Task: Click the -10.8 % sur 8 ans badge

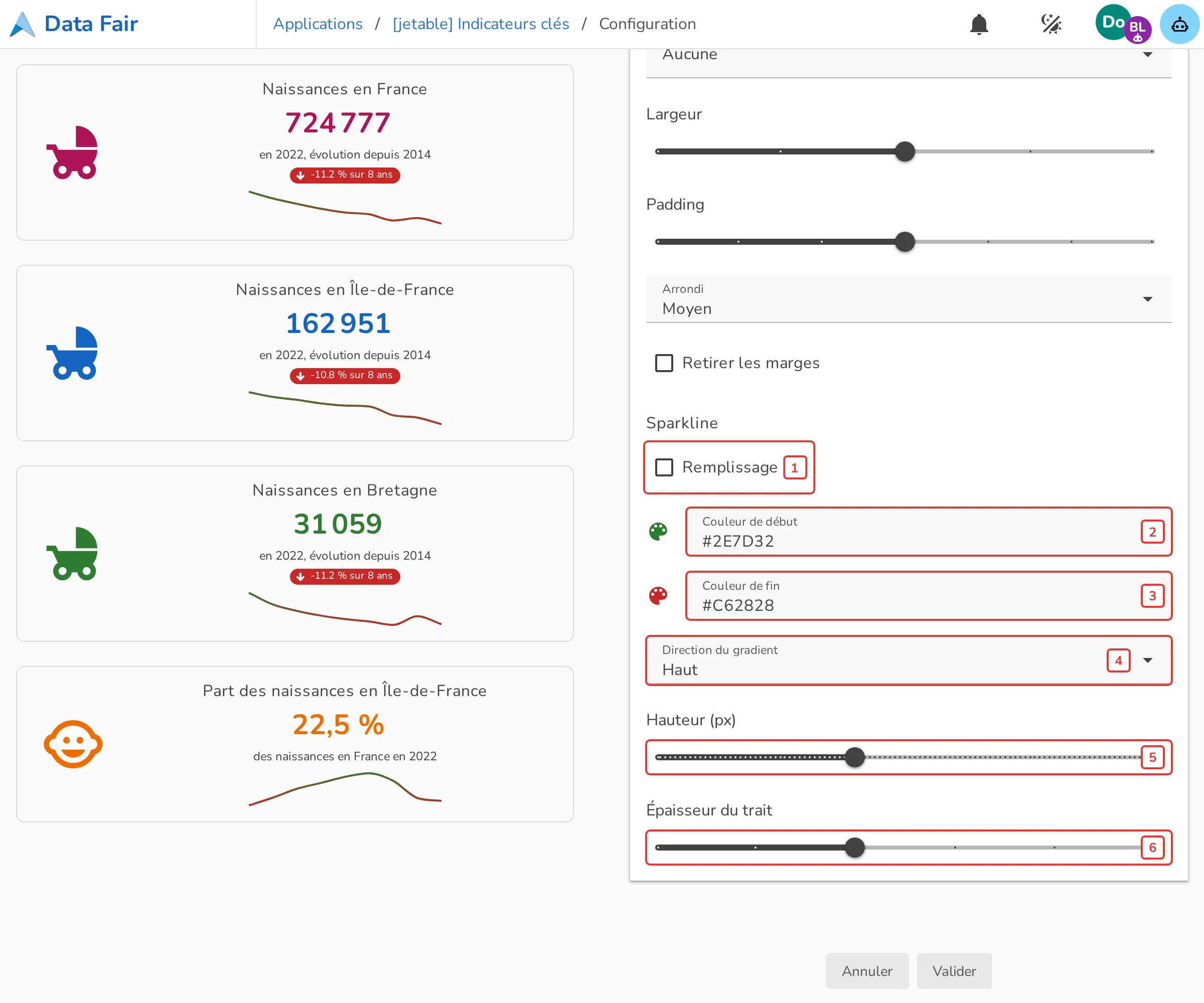Action: pos(345,376)
